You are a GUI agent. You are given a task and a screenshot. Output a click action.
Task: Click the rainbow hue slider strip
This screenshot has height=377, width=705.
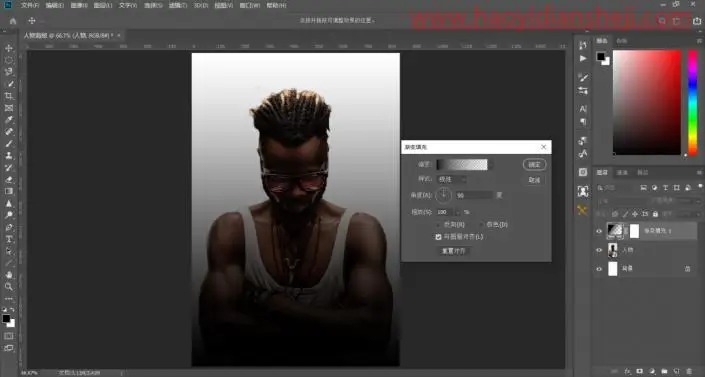click(x=693, y=103)
